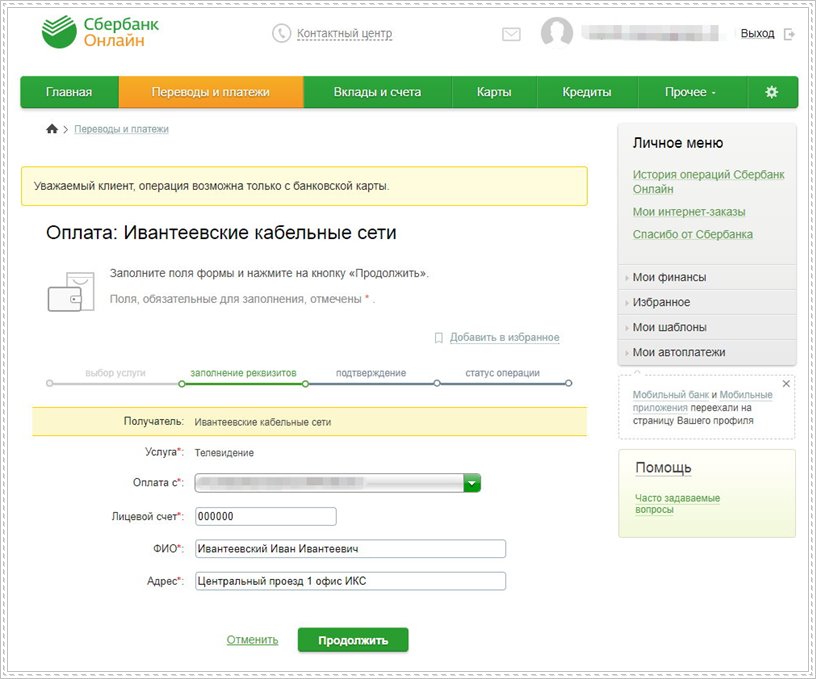Open the Оплата с card dropdown

tap(338, 483)
